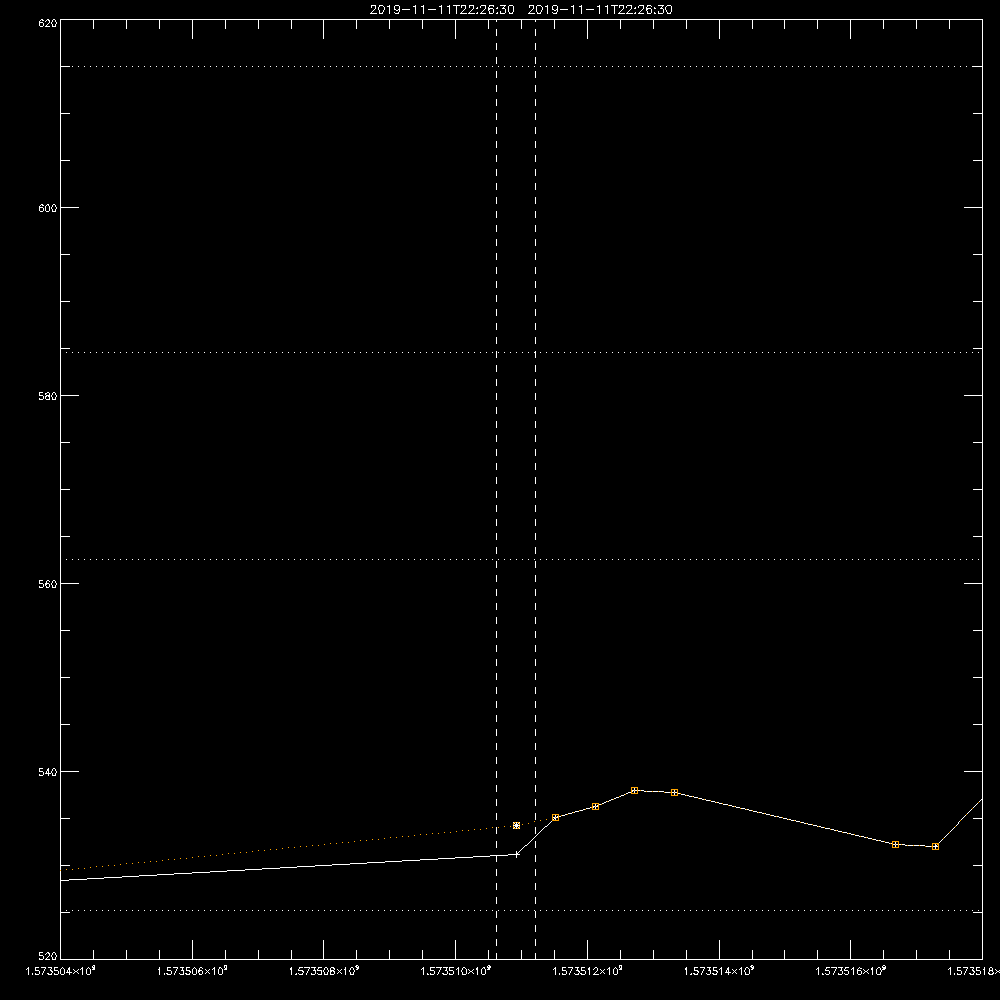This screenshot has height=1000, width=1000.
Task: Click the y-axis label 560
Action: (48, 584)
